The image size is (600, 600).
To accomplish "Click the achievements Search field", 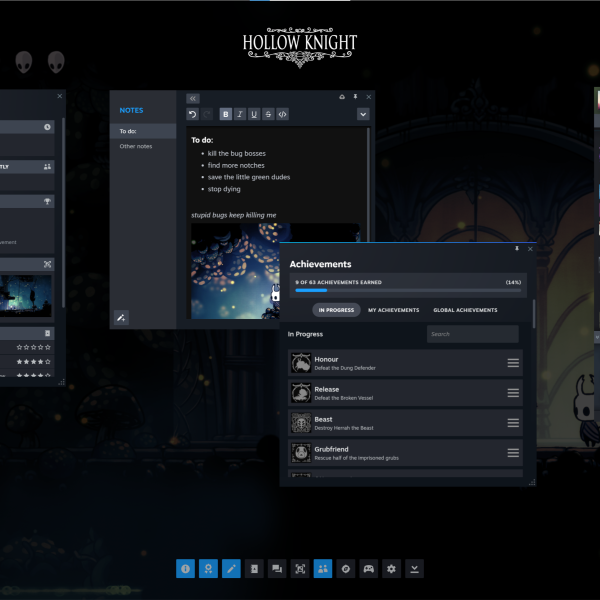I will tap(472, 334).
